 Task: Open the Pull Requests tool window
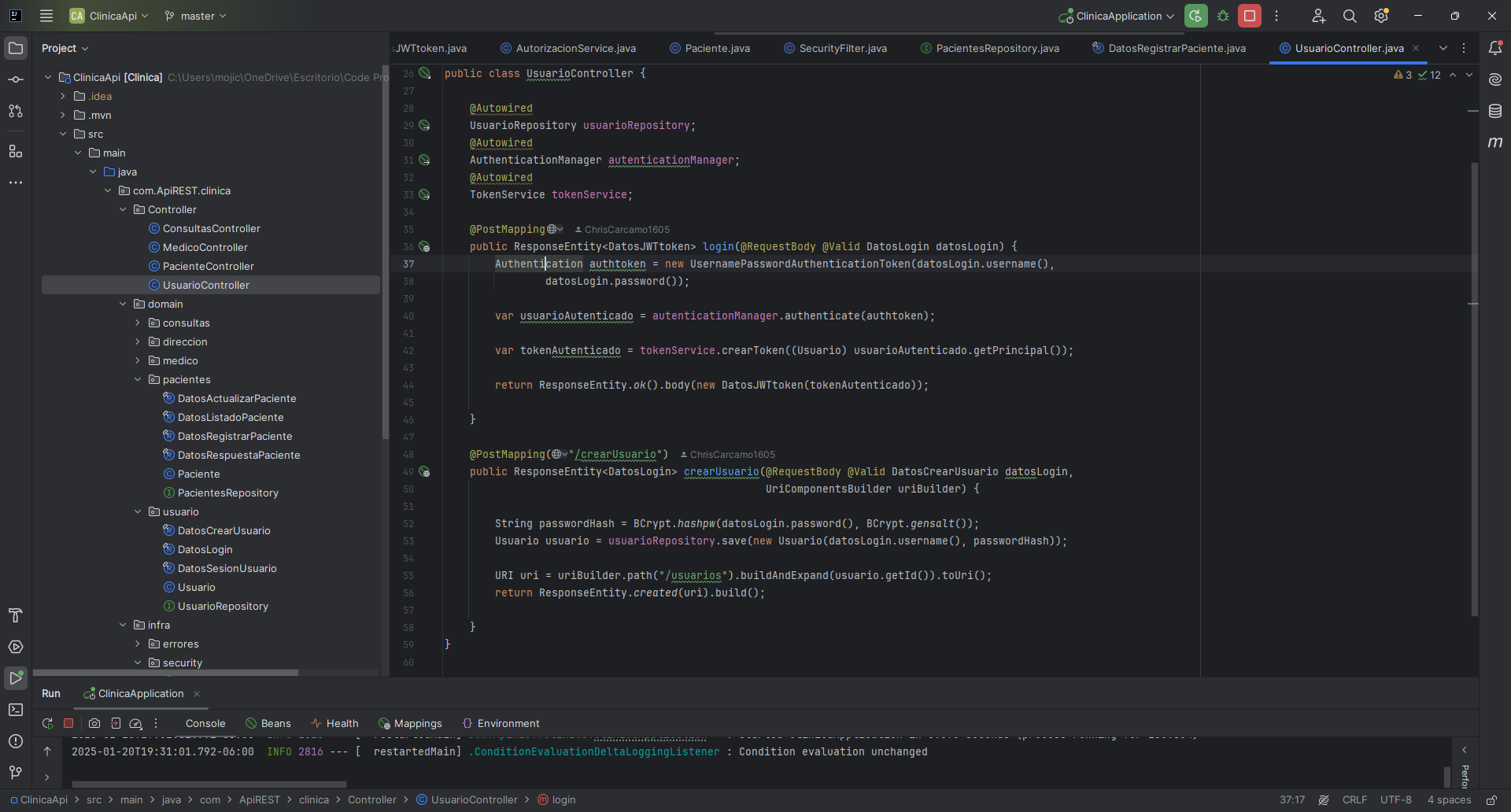(x=16, y=111)
